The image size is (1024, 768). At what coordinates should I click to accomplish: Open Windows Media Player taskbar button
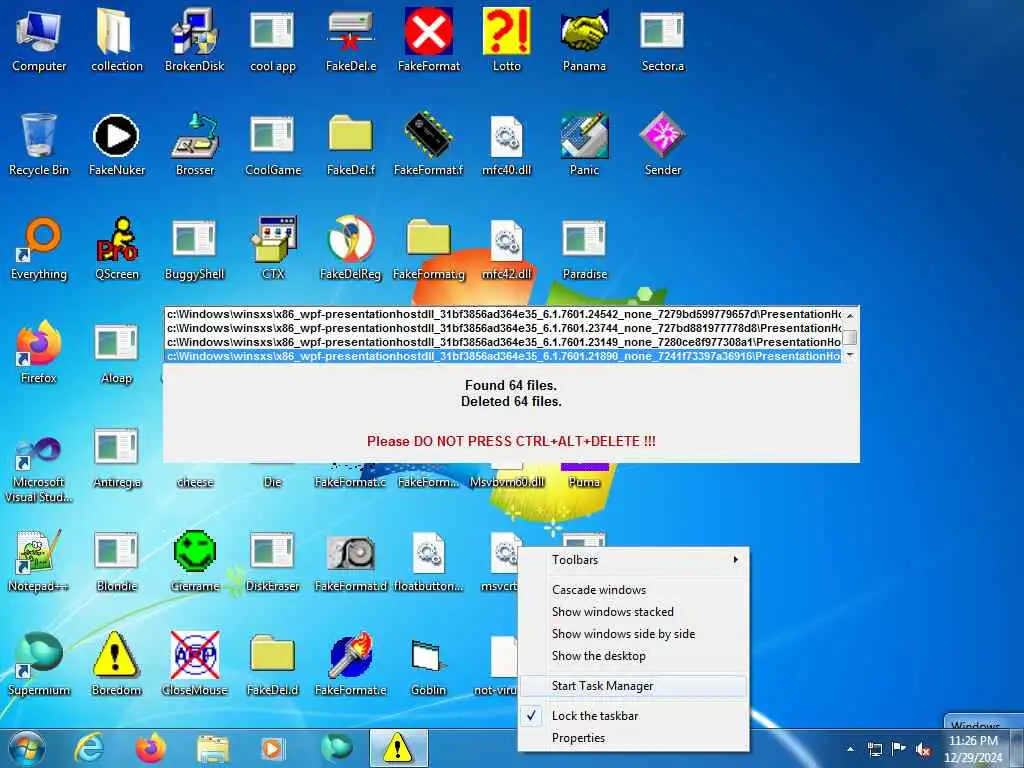click(273, 748)
